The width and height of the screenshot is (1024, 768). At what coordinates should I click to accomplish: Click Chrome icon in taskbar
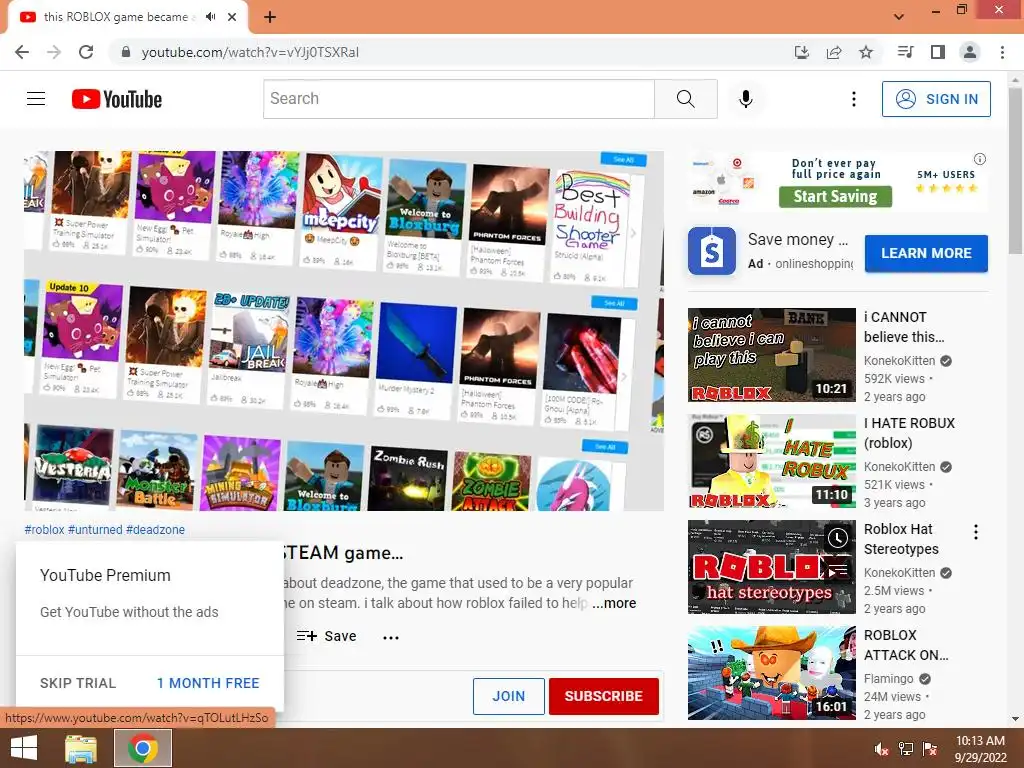coord(143,748)
